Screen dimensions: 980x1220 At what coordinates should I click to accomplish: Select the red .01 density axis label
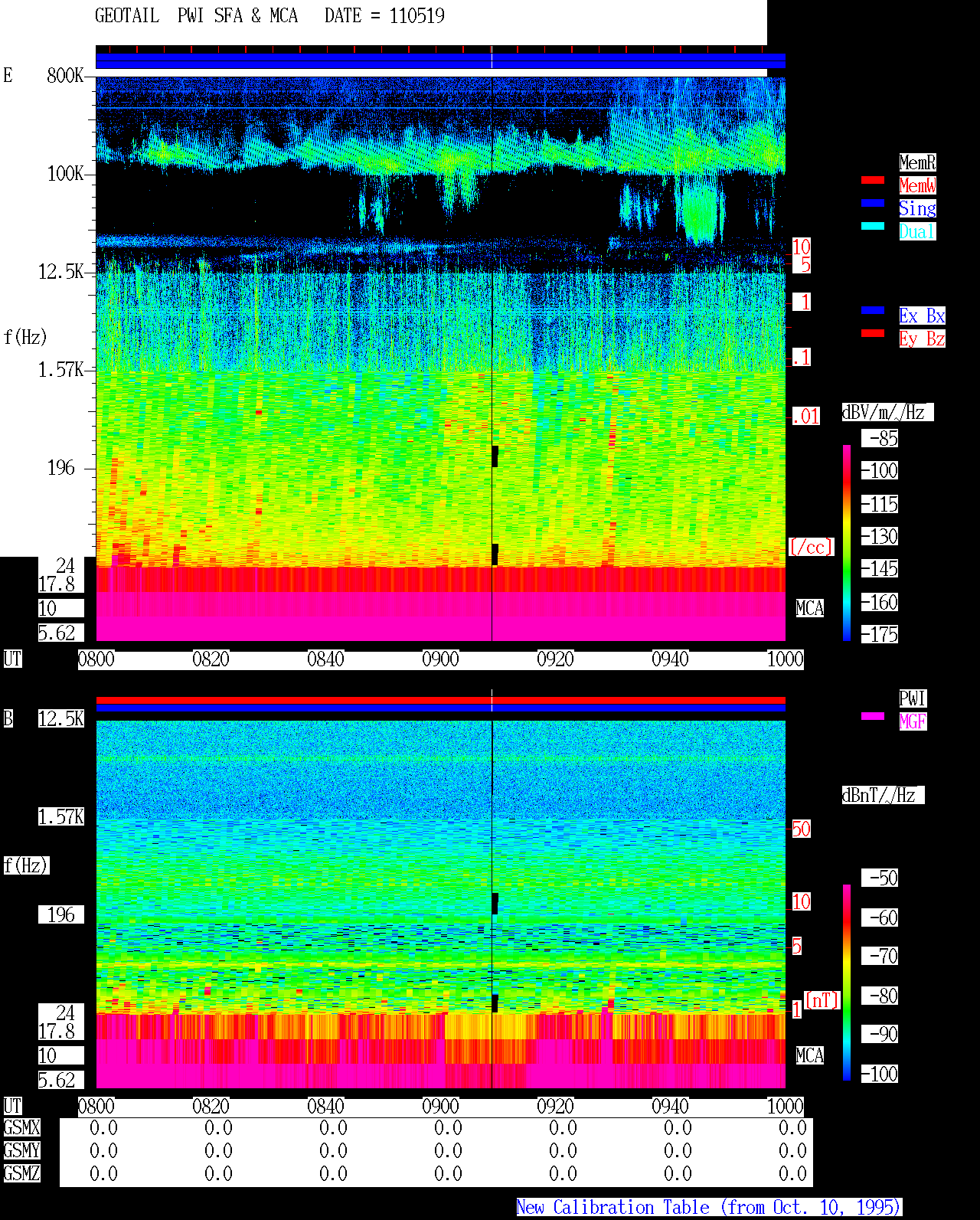[x=806, y=417]
